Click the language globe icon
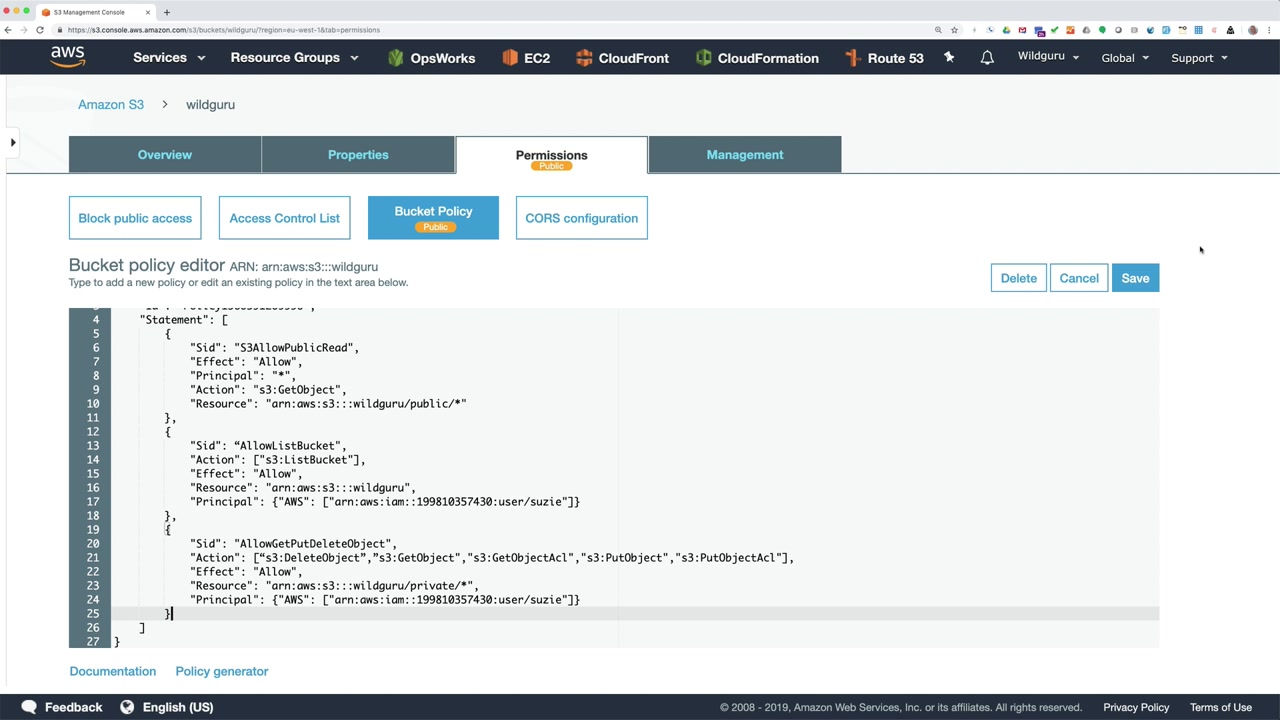This screenshot has width=1280, height=720. point(127,707)
